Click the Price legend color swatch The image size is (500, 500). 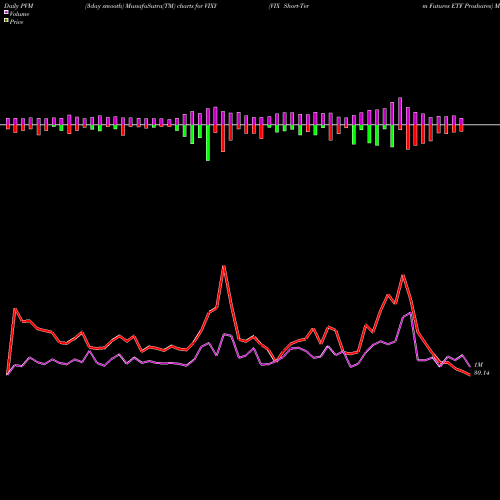click(x=6, y=21)
